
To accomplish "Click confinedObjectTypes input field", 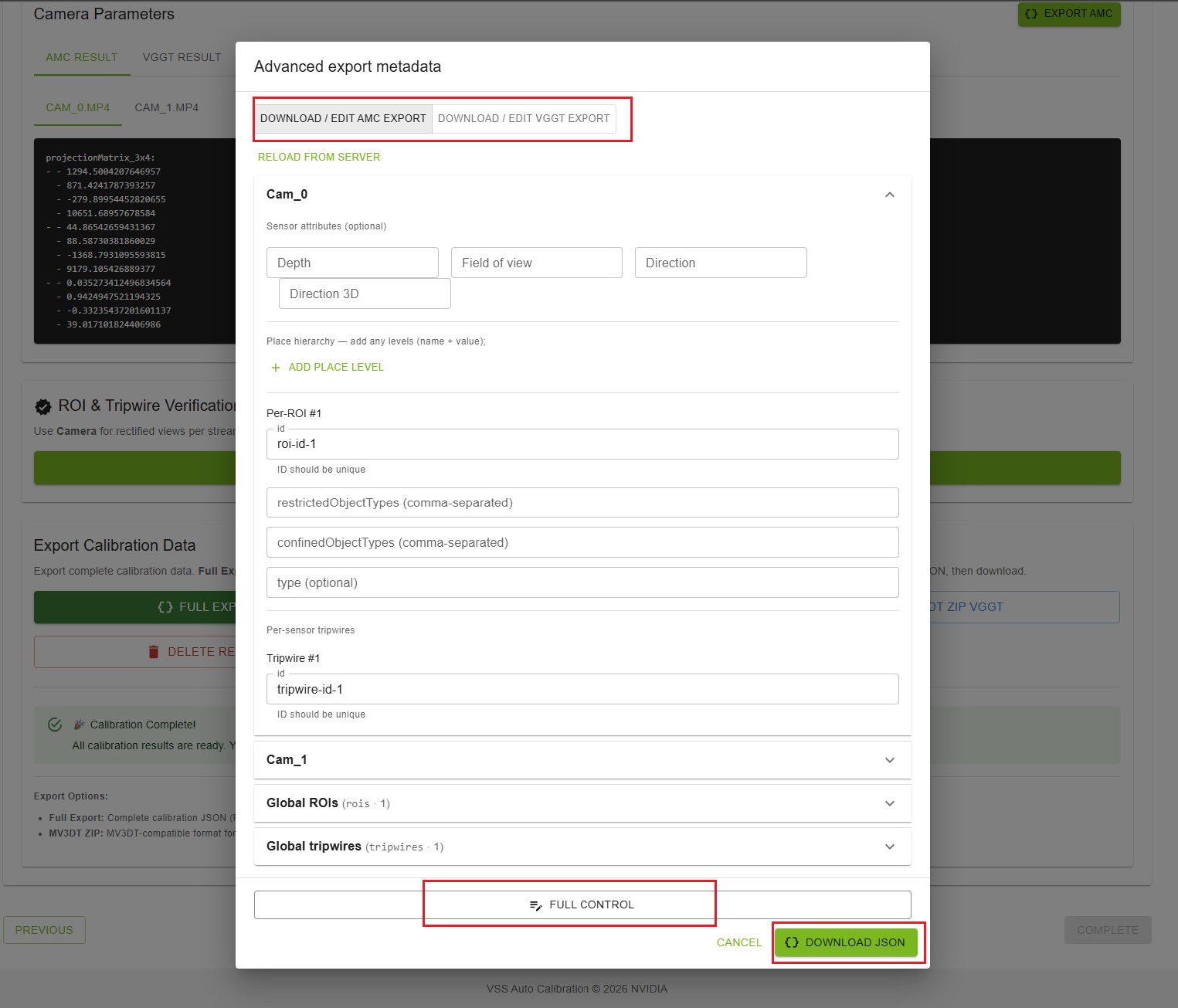I will tap(582, 542).
